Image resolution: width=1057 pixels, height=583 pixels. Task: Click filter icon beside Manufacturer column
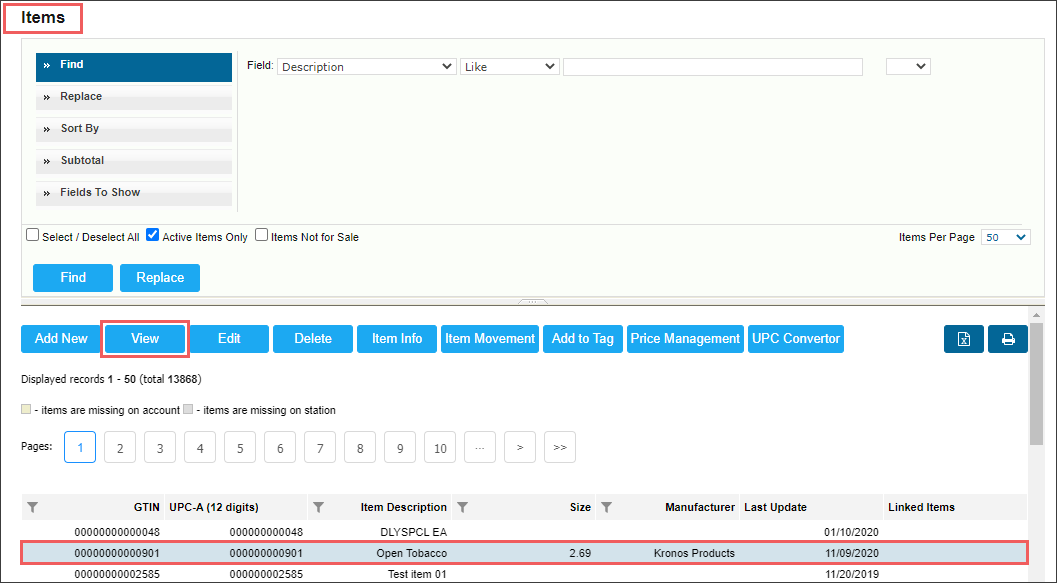click(x=606, y=508)
